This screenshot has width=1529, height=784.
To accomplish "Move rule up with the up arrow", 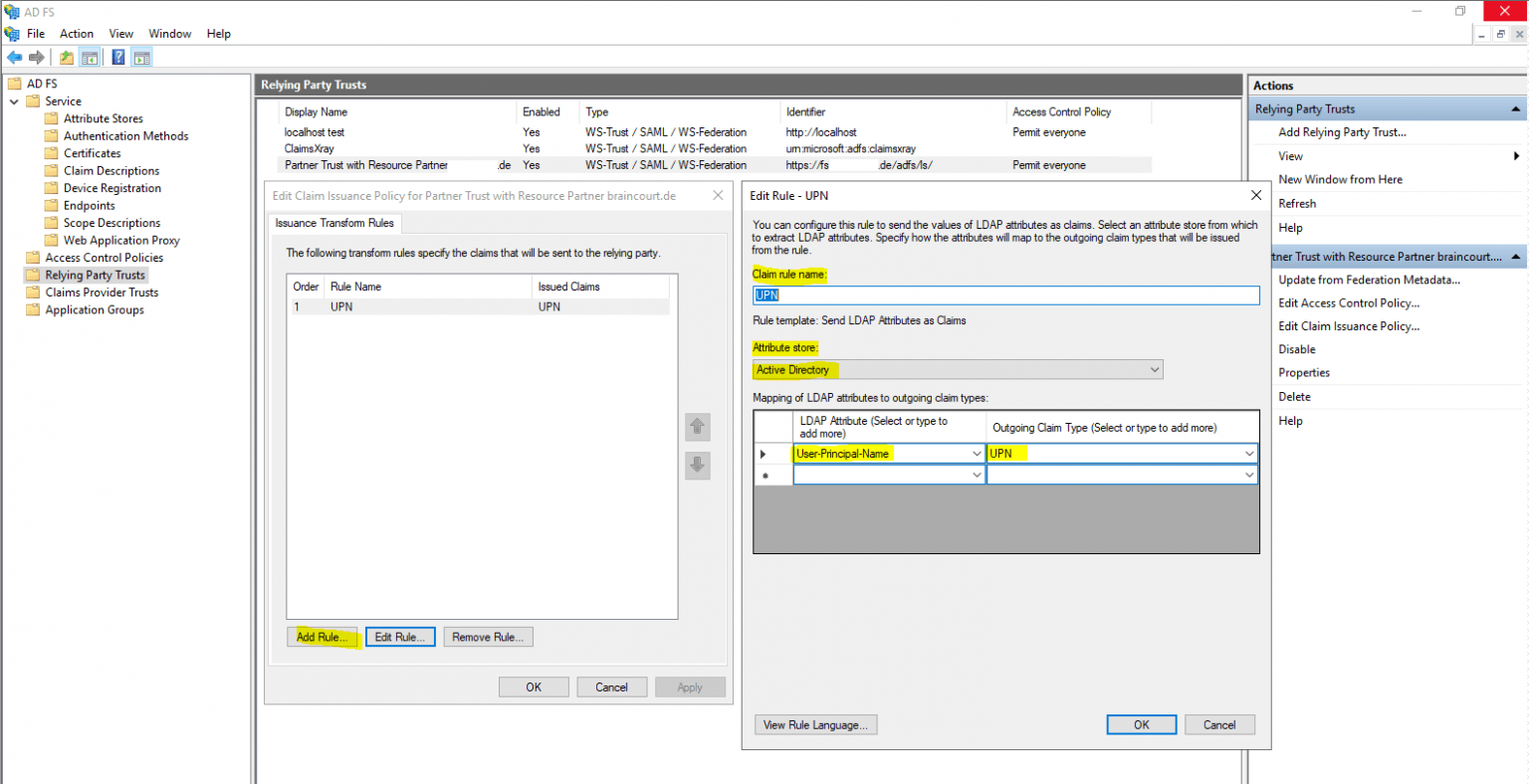I will (x=698, y=427).
